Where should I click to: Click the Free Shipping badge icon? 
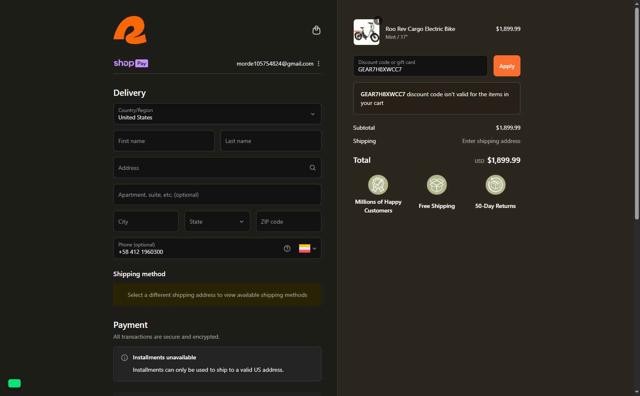tap(436, 185)
